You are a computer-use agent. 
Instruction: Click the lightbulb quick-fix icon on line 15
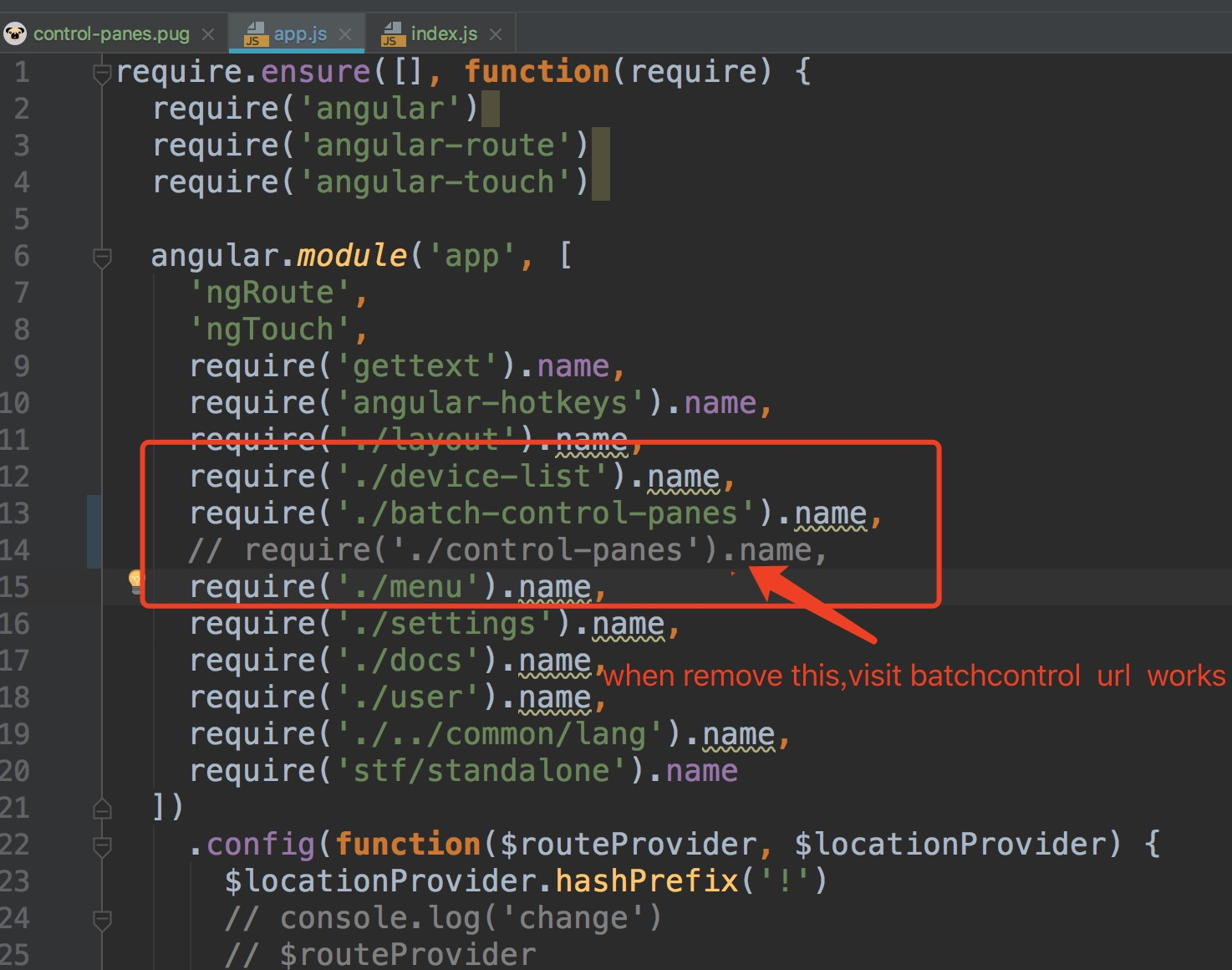136,580
